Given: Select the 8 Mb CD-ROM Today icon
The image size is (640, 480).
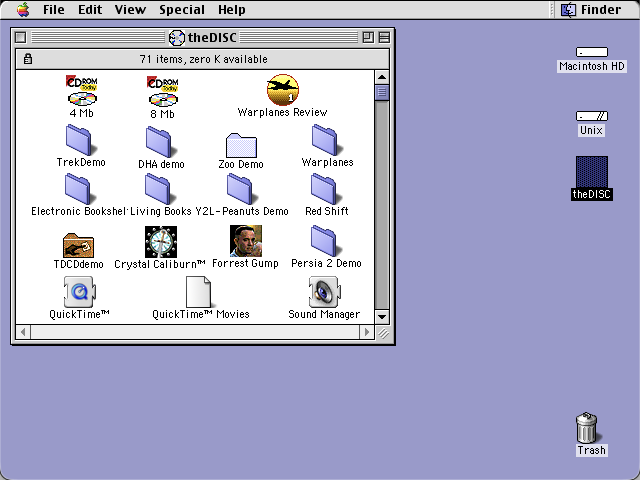Looking at the screenshot, I should (x=162, y=91).
